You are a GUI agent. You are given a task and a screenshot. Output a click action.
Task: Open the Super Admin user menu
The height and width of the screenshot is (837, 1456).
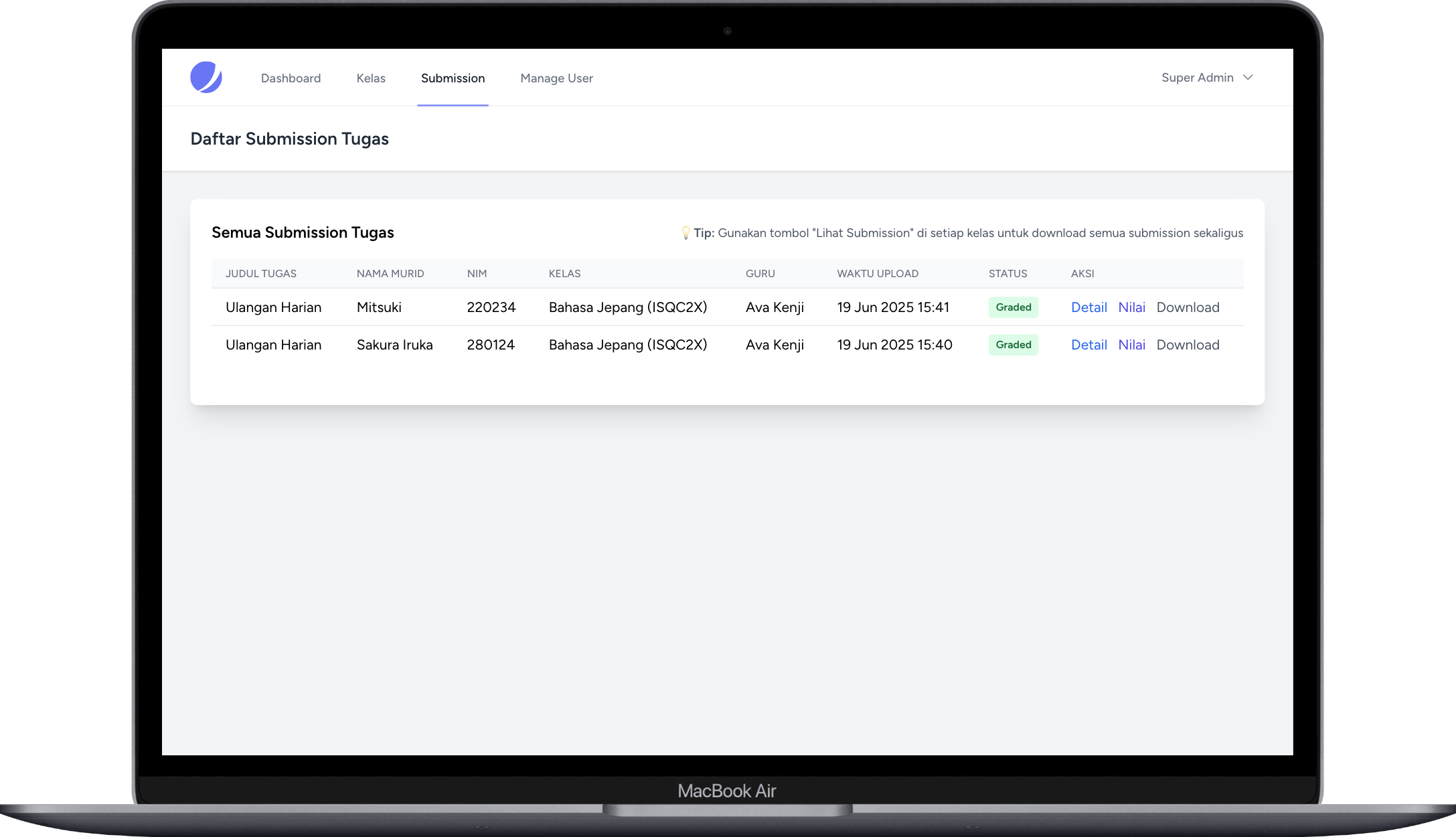(x=1198, y=78)
